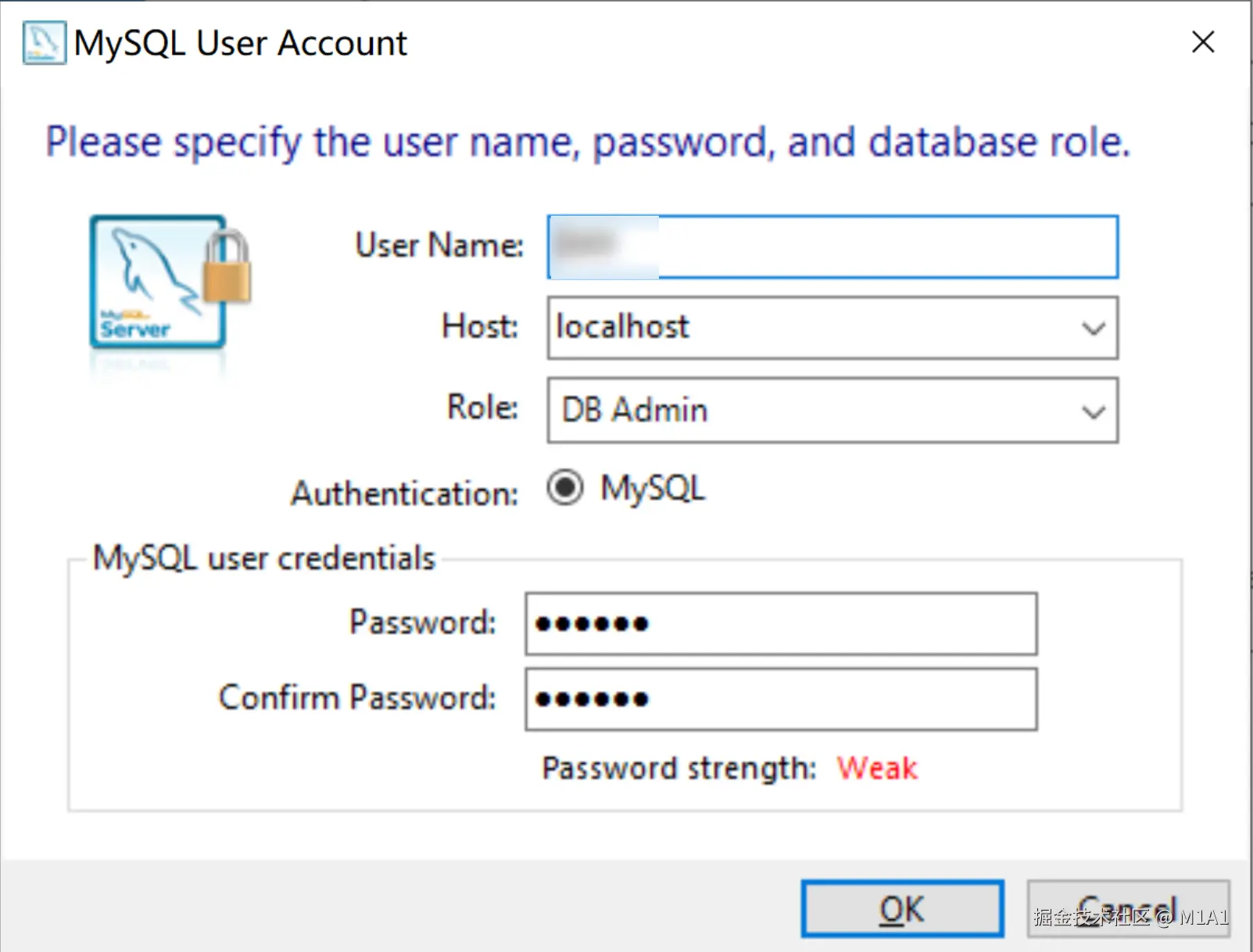Screen dimensions: 1253x952
Task: Click into the Password field
Action: [782, 624]
